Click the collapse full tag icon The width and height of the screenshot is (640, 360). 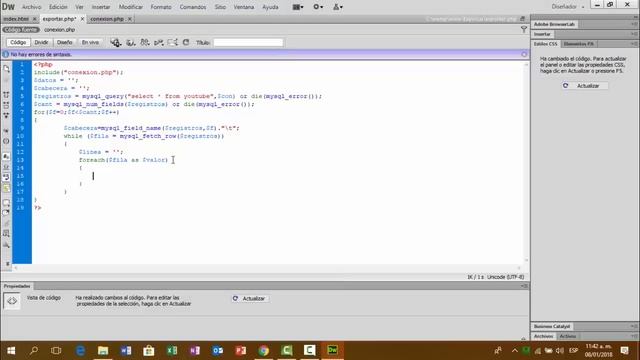[6, 95]
